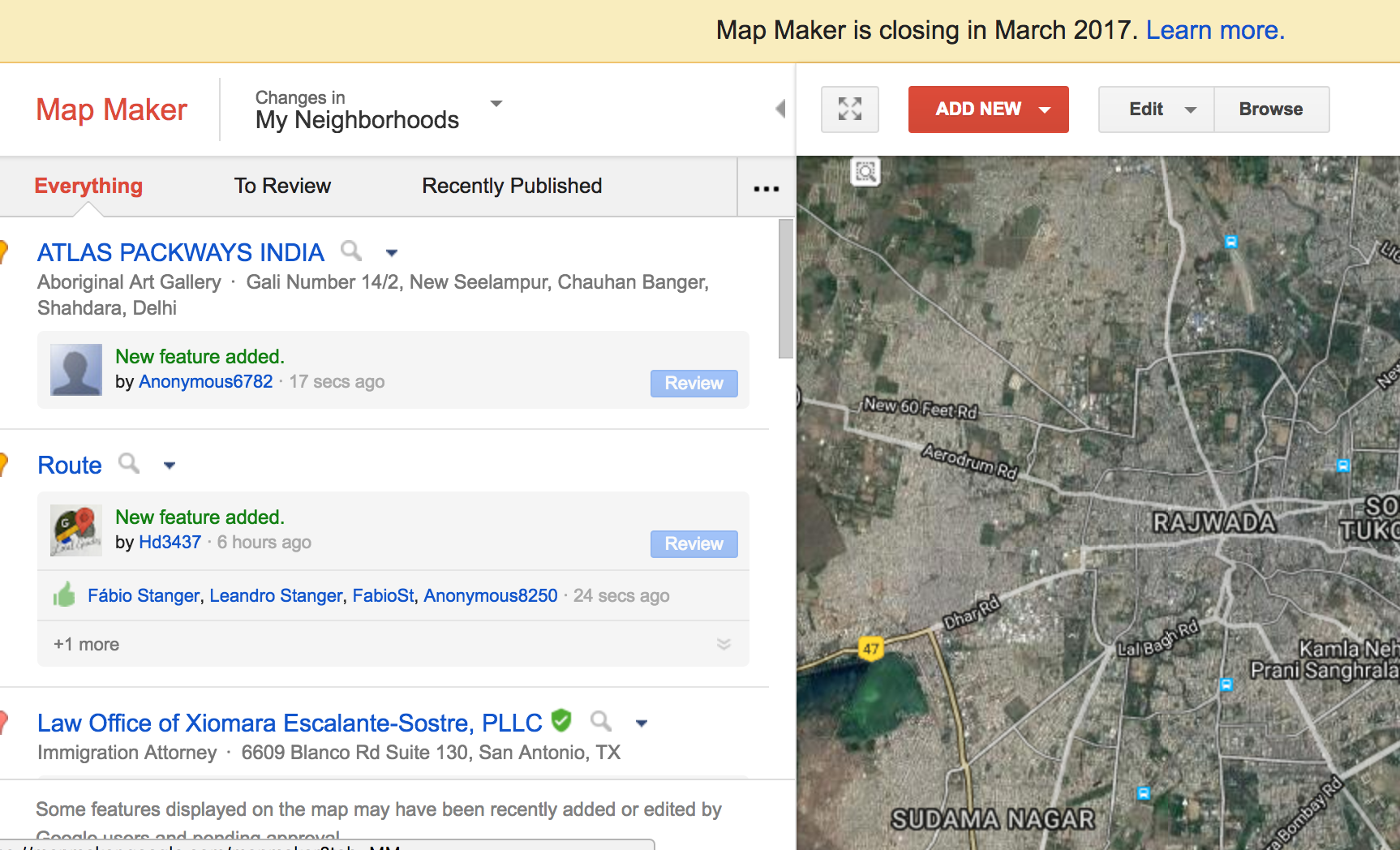Click the activity list vertical scrollbar
The width and height of the screenshot is (1400, 850).
786,289
